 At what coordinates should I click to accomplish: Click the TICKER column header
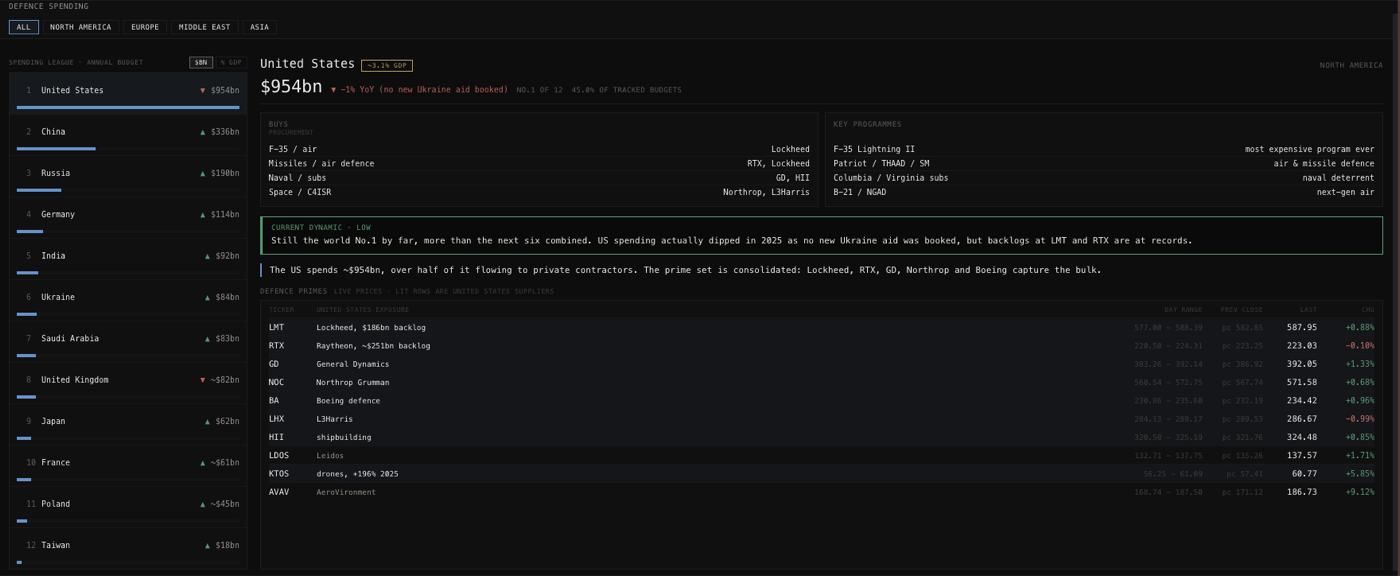281,310
